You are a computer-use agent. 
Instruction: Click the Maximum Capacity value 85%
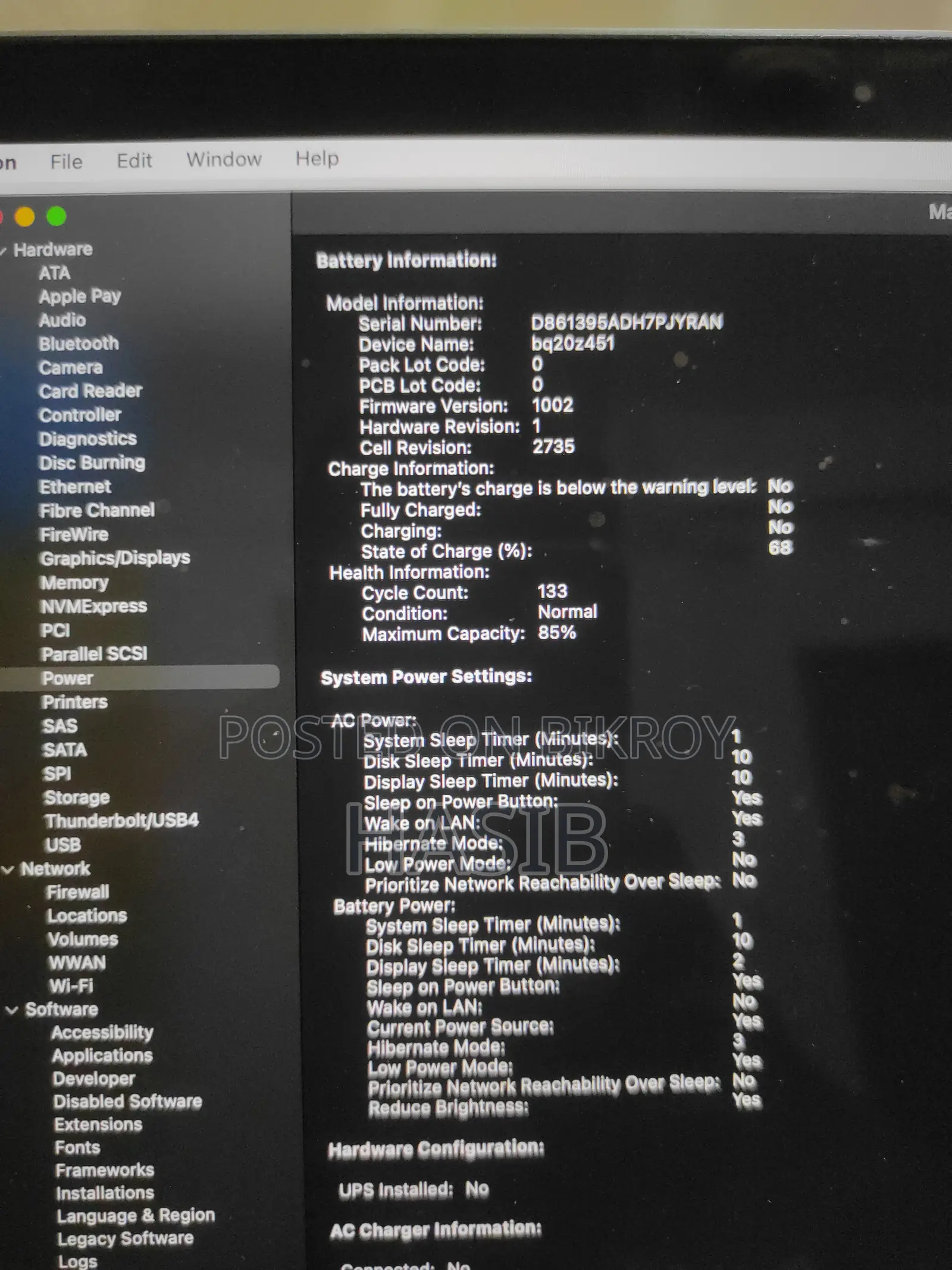pyautogui.click(x=557, y=633)
